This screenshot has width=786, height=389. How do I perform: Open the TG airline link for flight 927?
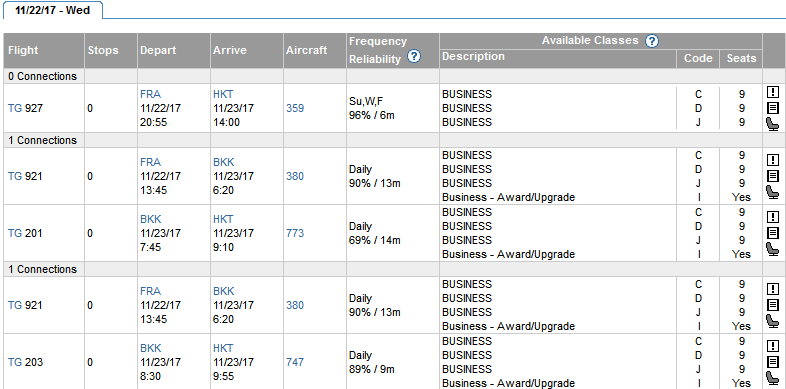[x=15, y=108]
